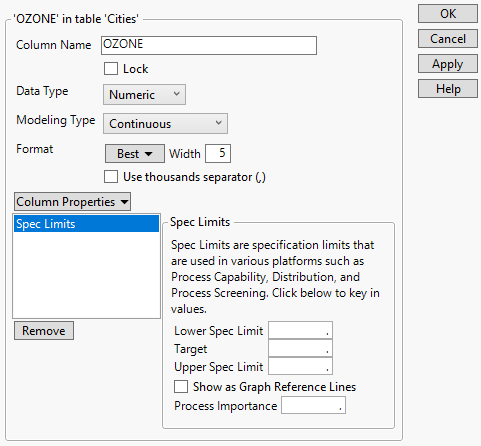Apply the column changes
481x446 pixels.
[x=448, y=64]
